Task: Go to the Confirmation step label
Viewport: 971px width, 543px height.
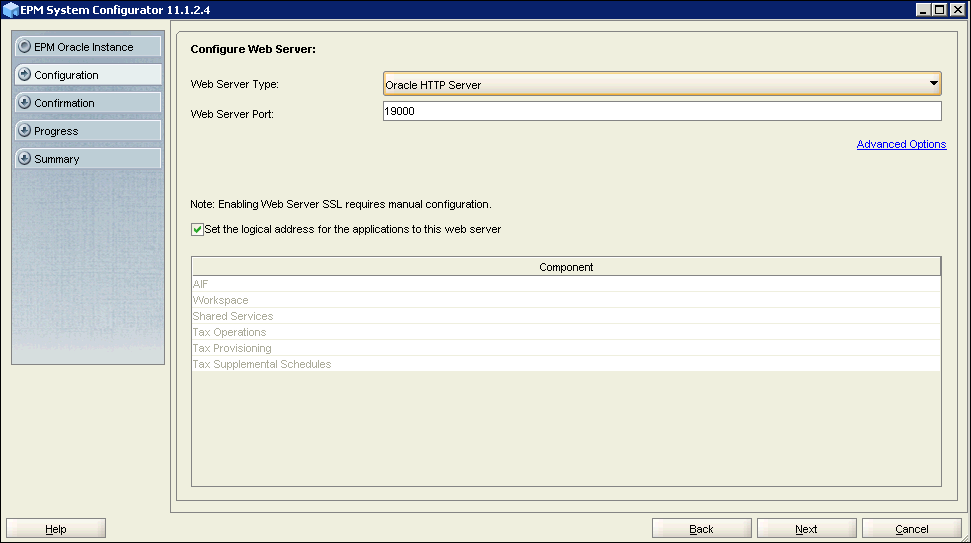Action: click(x=64, y=103)
